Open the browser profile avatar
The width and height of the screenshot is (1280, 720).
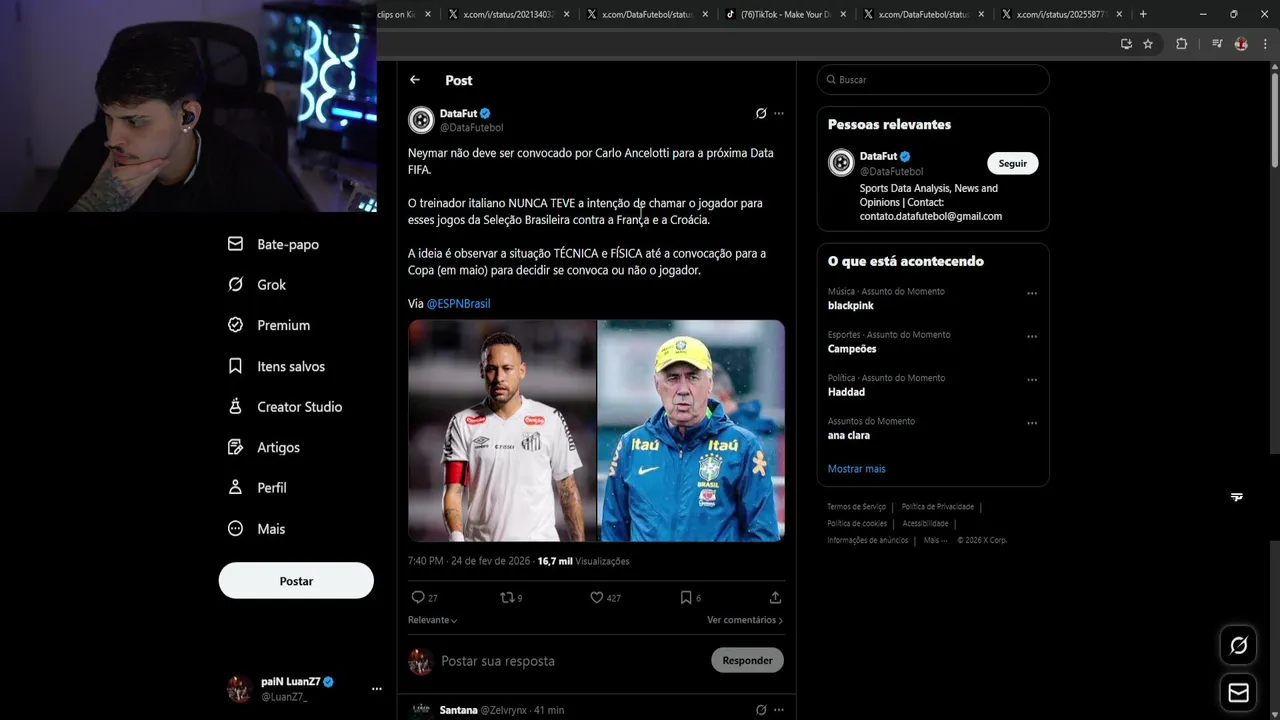pyautogui.click(x=1241, y=44)
